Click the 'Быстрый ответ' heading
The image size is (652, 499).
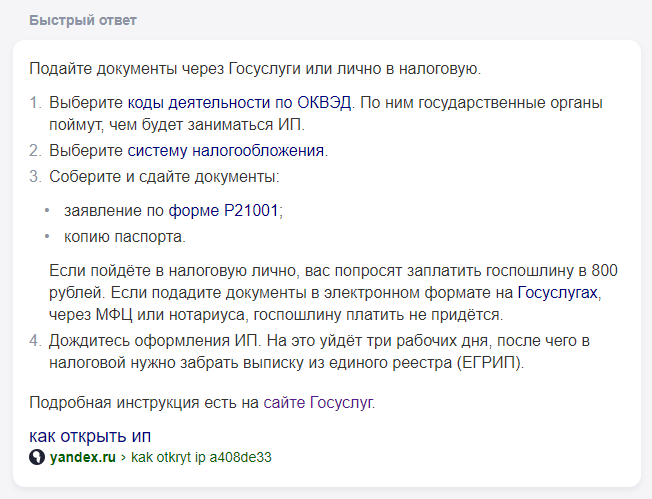83,20
